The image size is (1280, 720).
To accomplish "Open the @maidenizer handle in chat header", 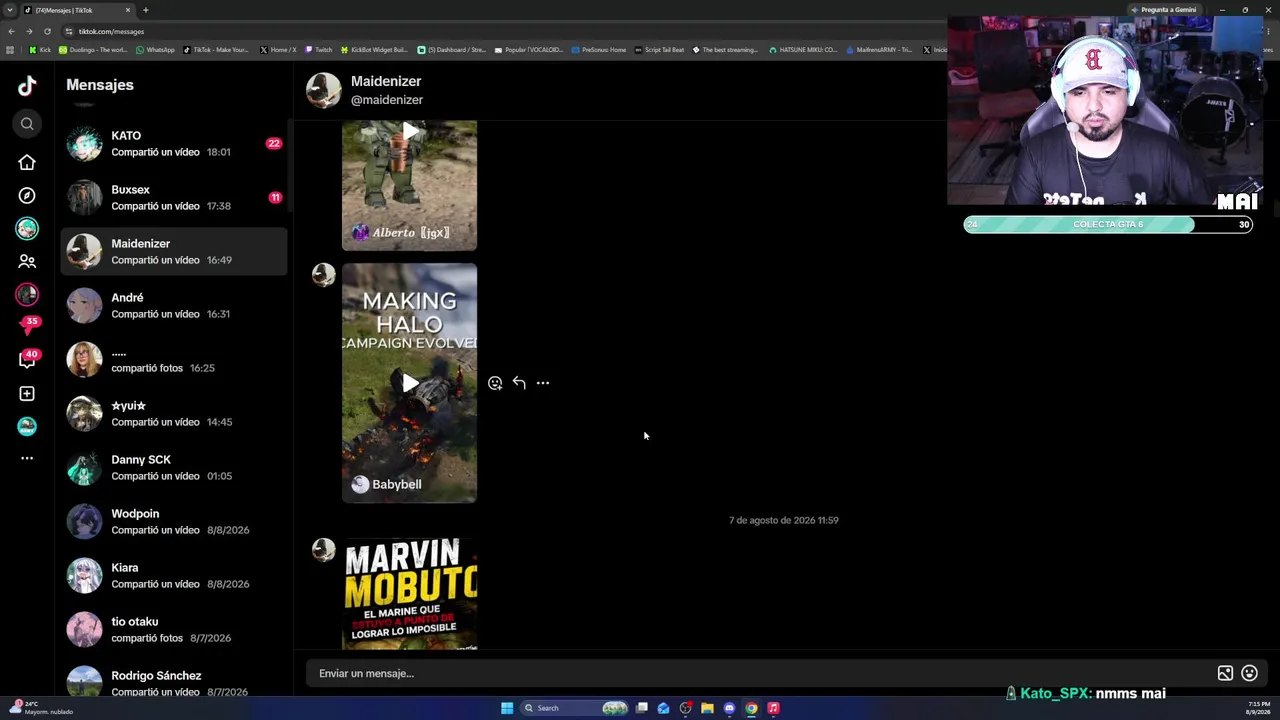I will 387,100.
